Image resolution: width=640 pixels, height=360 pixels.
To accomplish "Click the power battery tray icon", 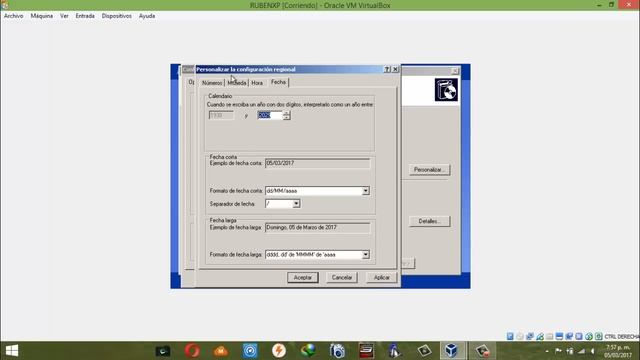I will tap(570, 351).
